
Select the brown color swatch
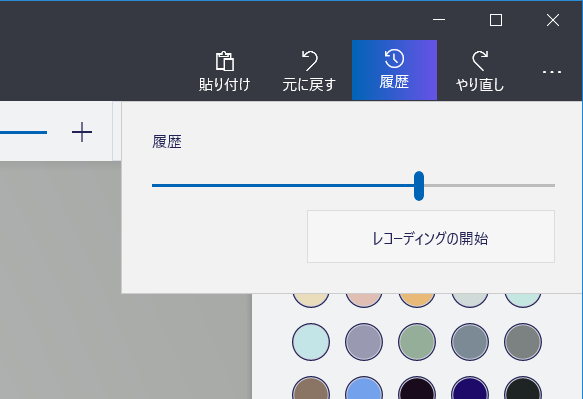pos(311,388)
